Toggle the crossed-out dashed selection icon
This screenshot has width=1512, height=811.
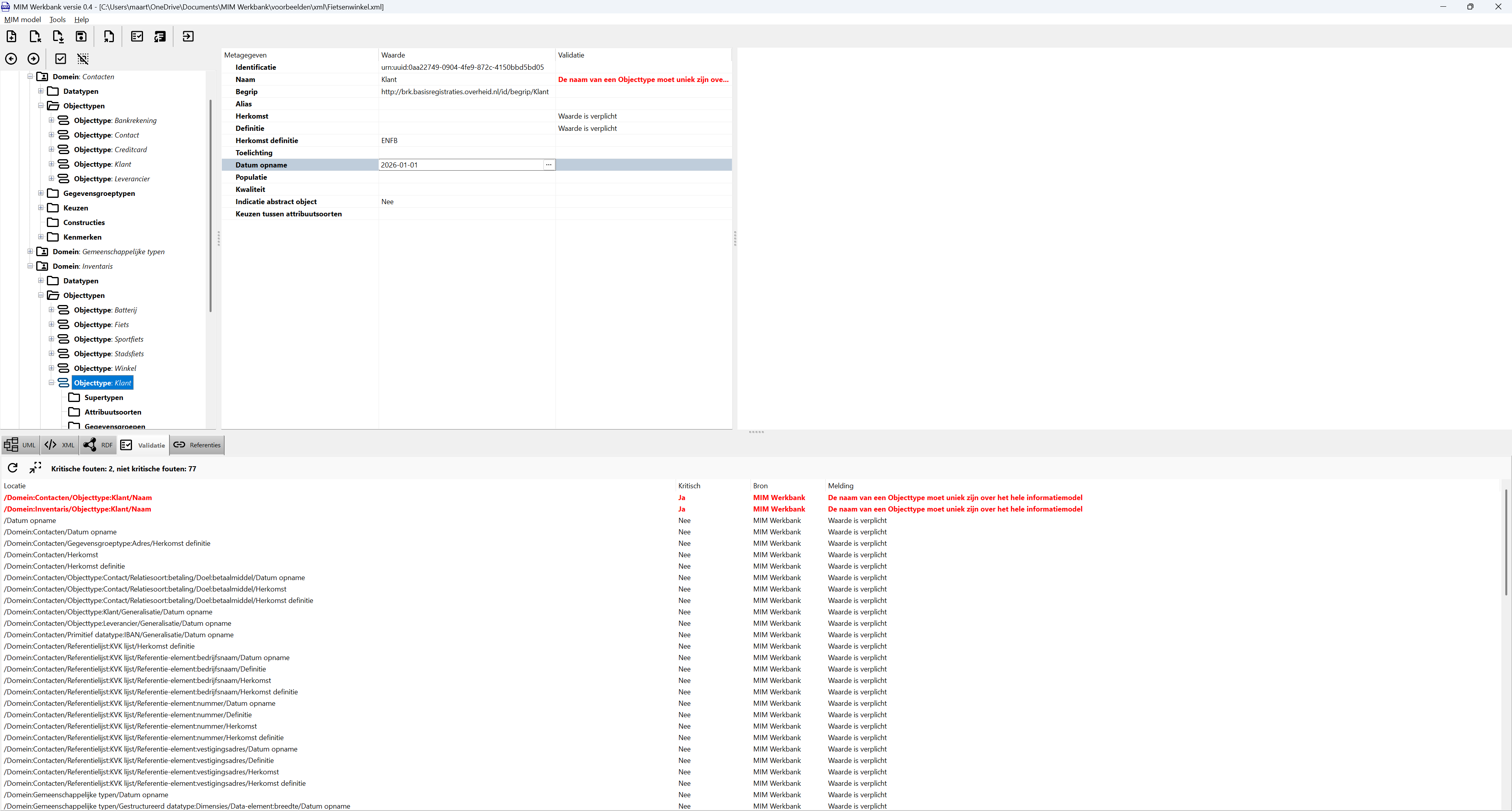pyautogui.click(x=83, y=59)
